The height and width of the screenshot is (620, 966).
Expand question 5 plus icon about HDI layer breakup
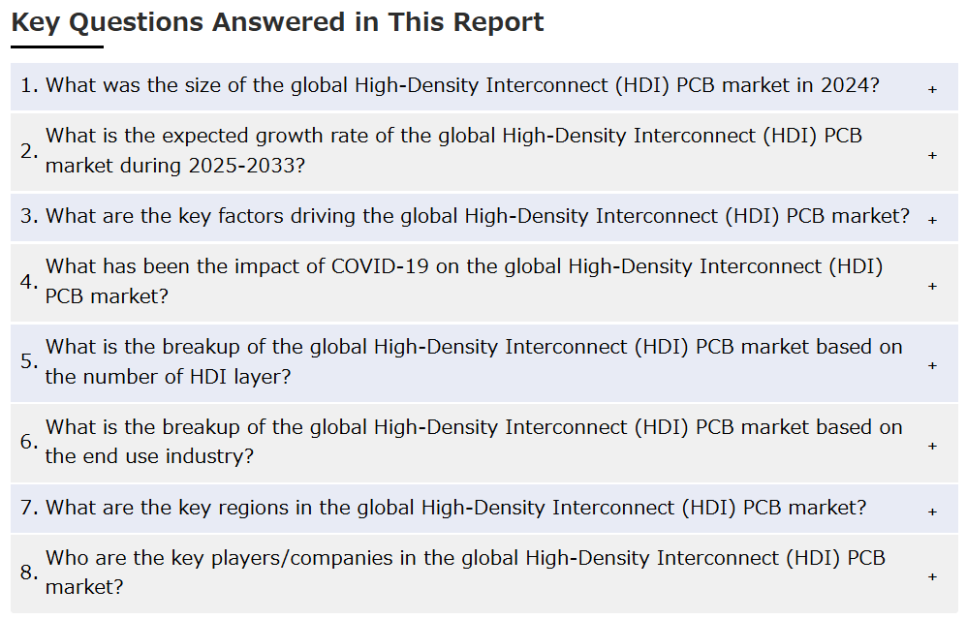(x=932, y=365)
